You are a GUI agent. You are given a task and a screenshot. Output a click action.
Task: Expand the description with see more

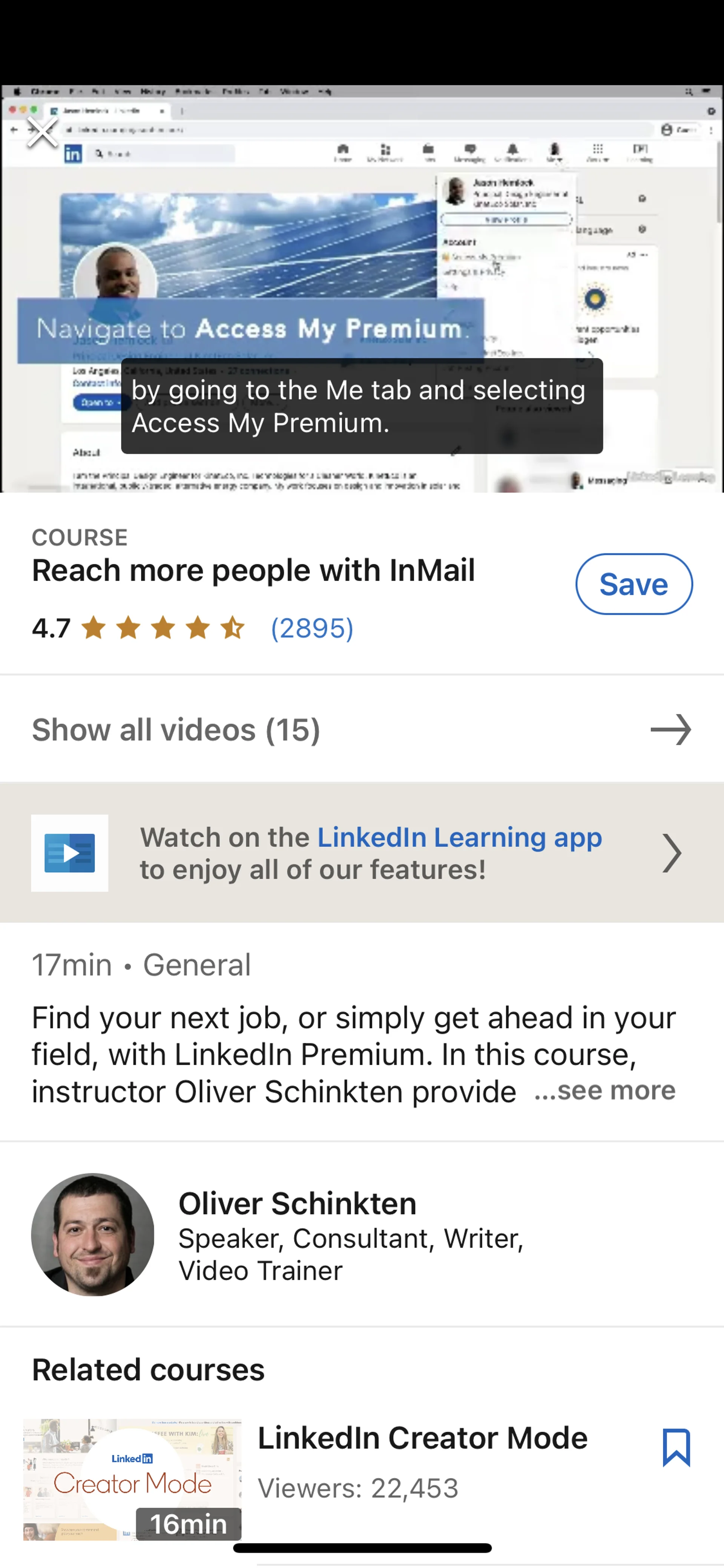coord(605,1090)
